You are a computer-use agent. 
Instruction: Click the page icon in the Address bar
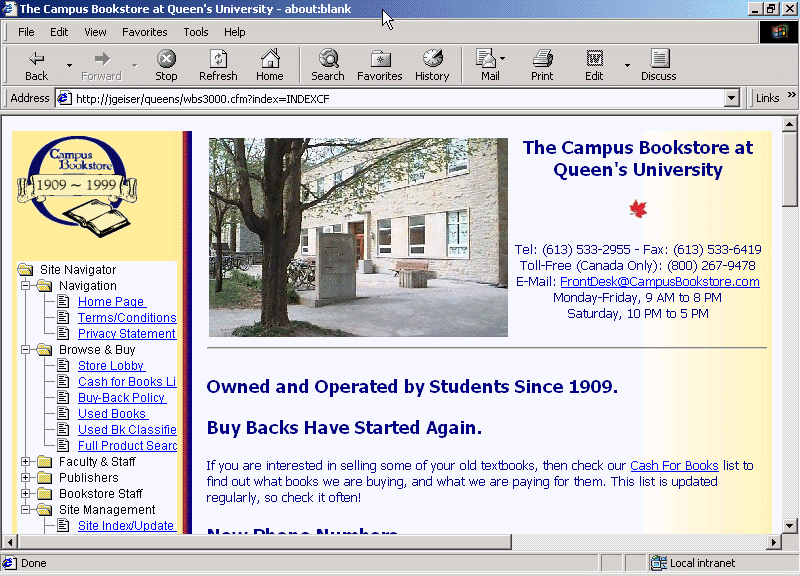tap(64, 98)
